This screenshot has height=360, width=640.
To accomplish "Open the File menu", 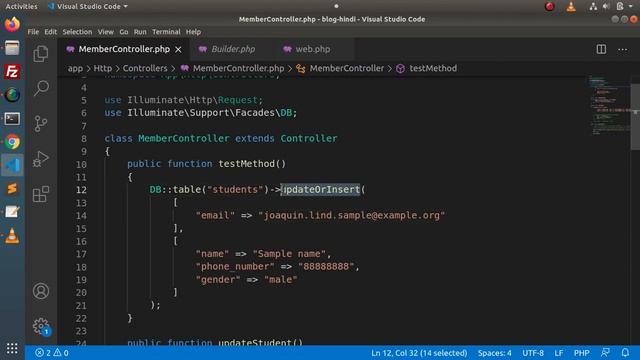I will pos(33,32).
